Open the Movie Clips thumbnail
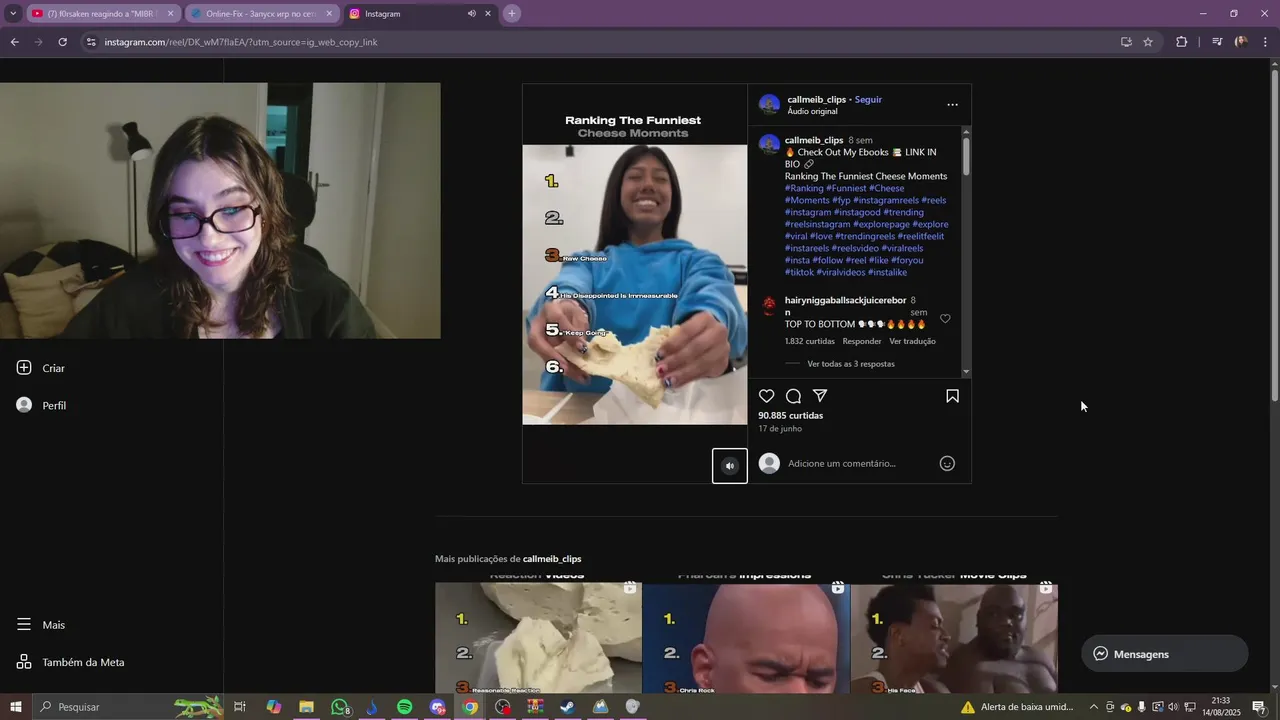Screen dimensions: 1280x720 click(954, 635)
